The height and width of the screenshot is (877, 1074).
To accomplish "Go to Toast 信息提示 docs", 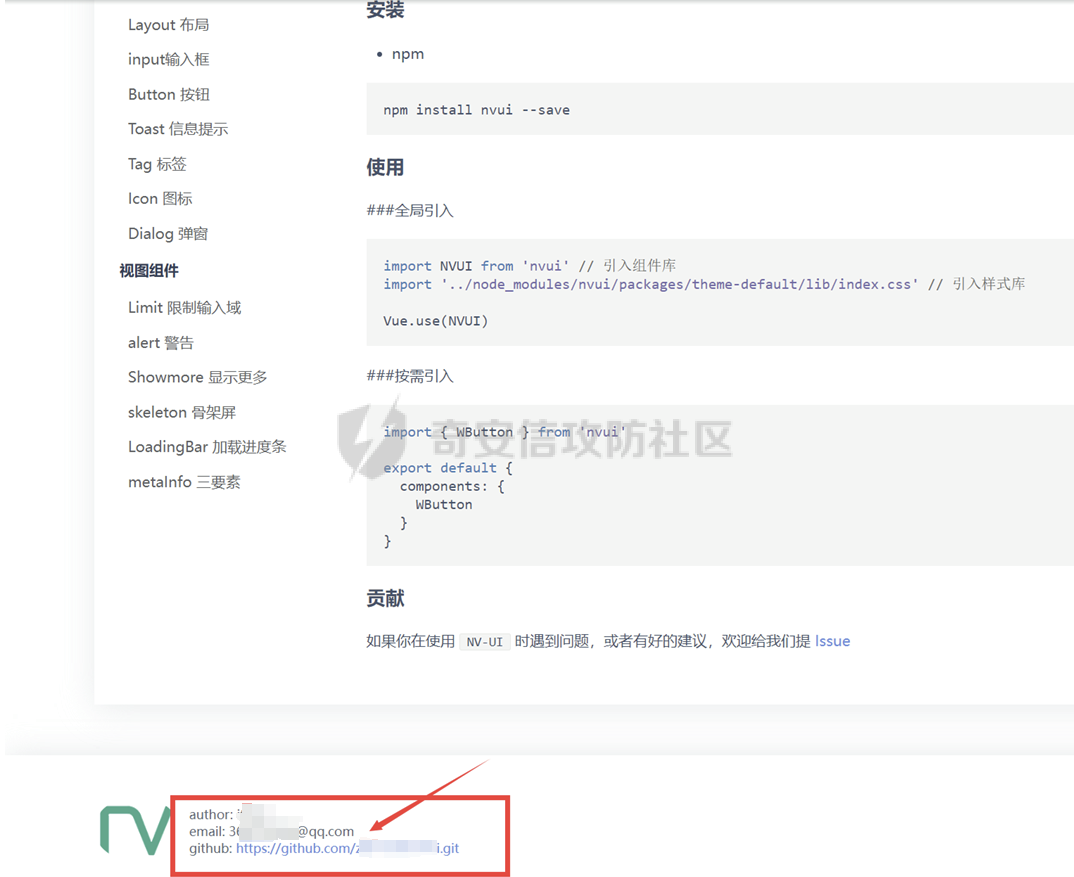I will click(x=178, y=129).
